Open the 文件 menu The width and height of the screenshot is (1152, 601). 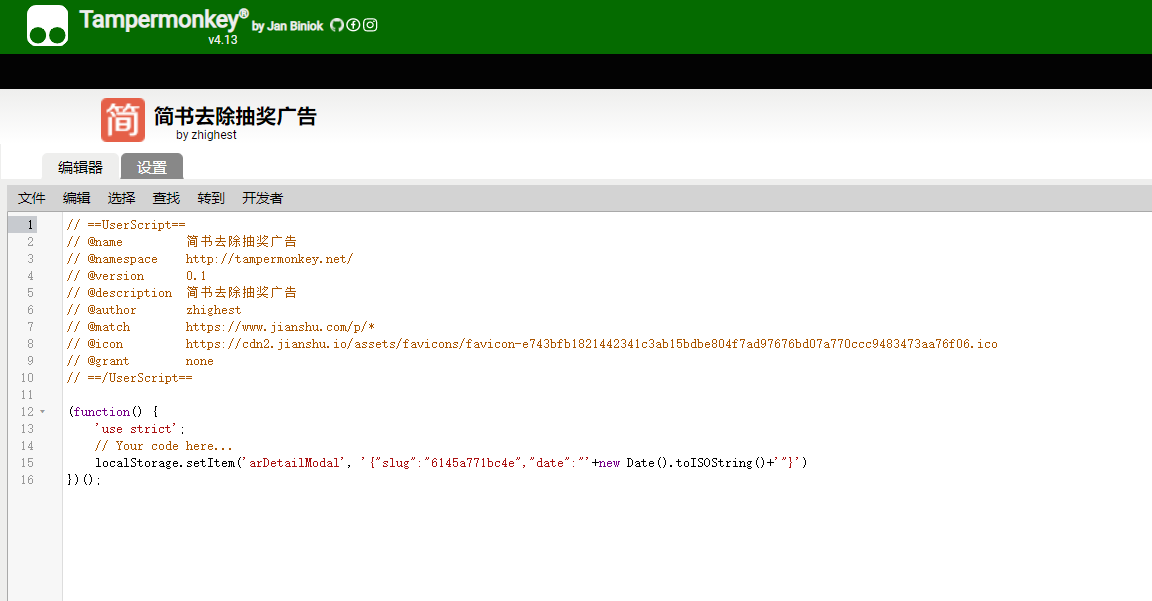(x=32, y=198)
